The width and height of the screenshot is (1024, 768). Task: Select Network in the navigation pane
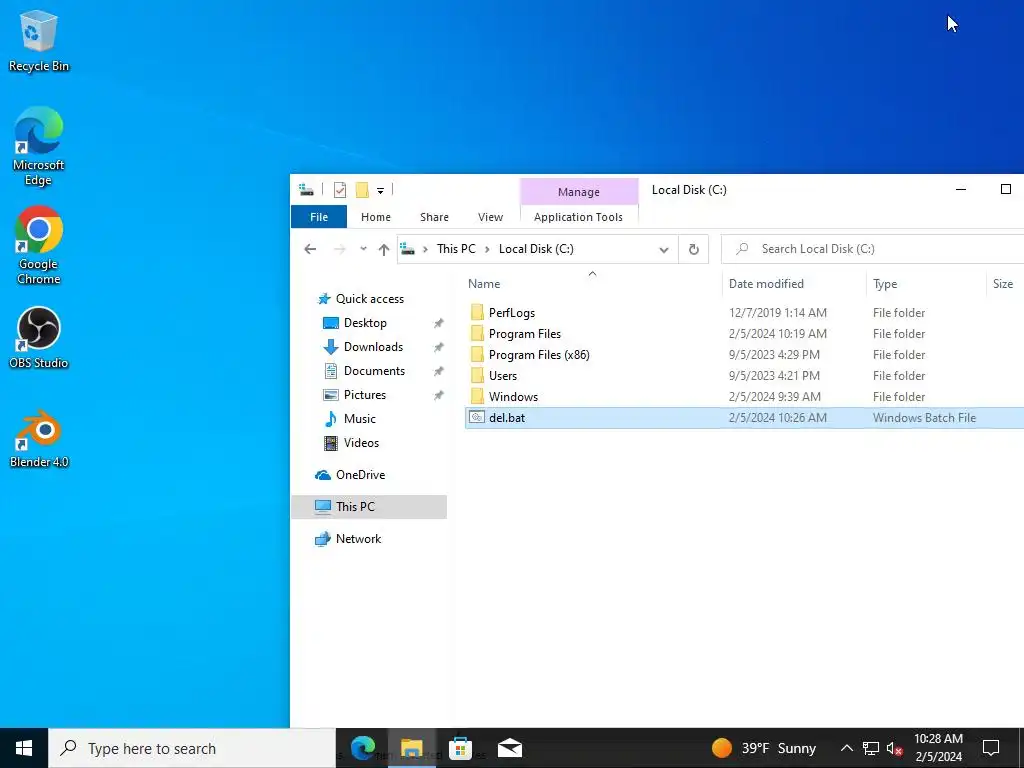[358, 539]
